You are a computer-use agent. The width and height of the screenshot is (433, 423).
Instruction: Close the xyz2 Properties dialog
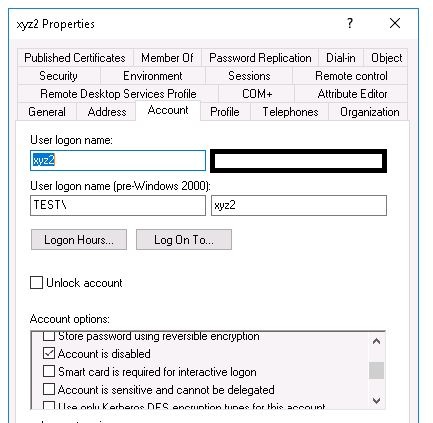tap(395, 23)
